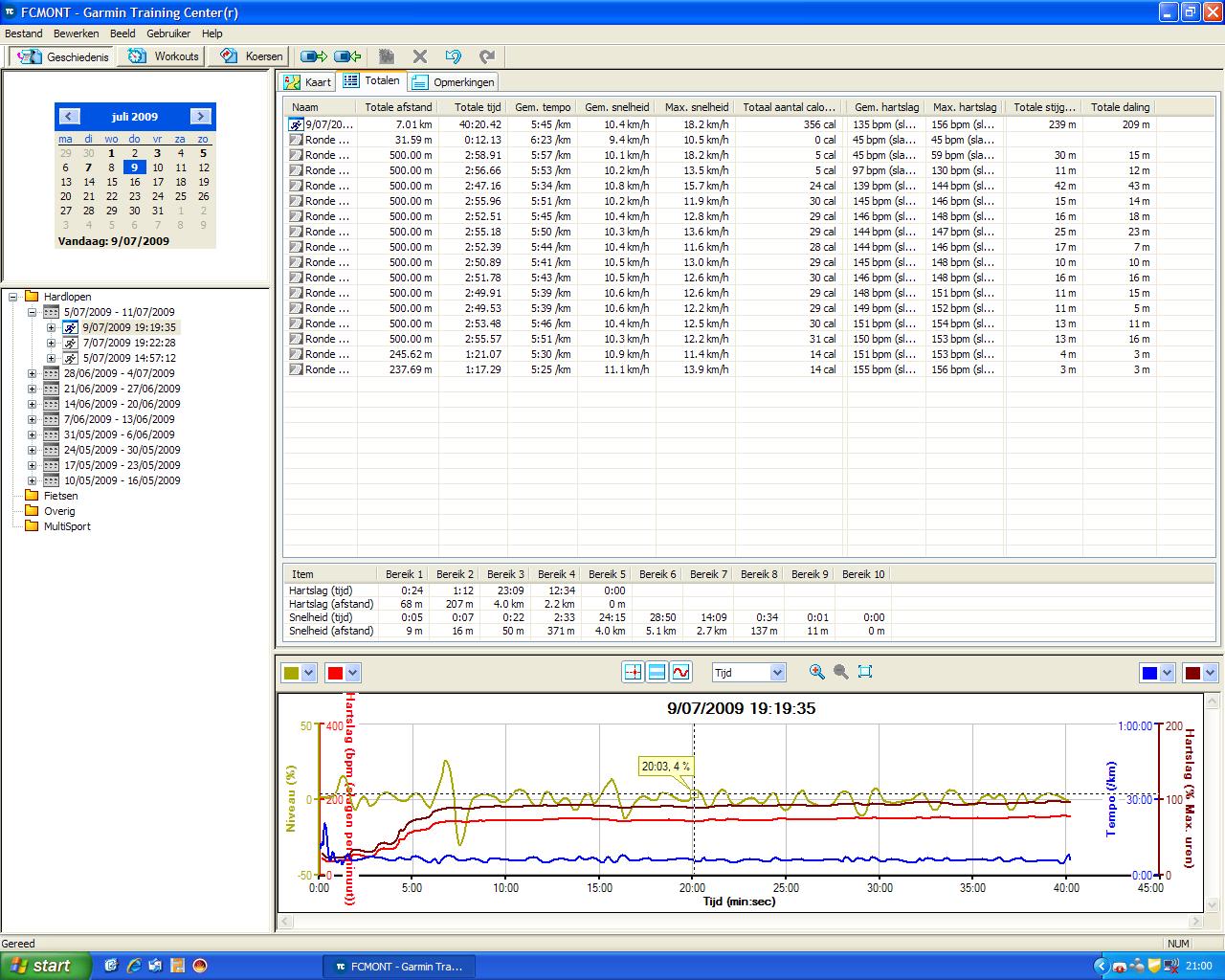The height and width of the screenshot is (980, 1225).
Task: Click the delete X toolbar icon
Action: click(419, 56)
